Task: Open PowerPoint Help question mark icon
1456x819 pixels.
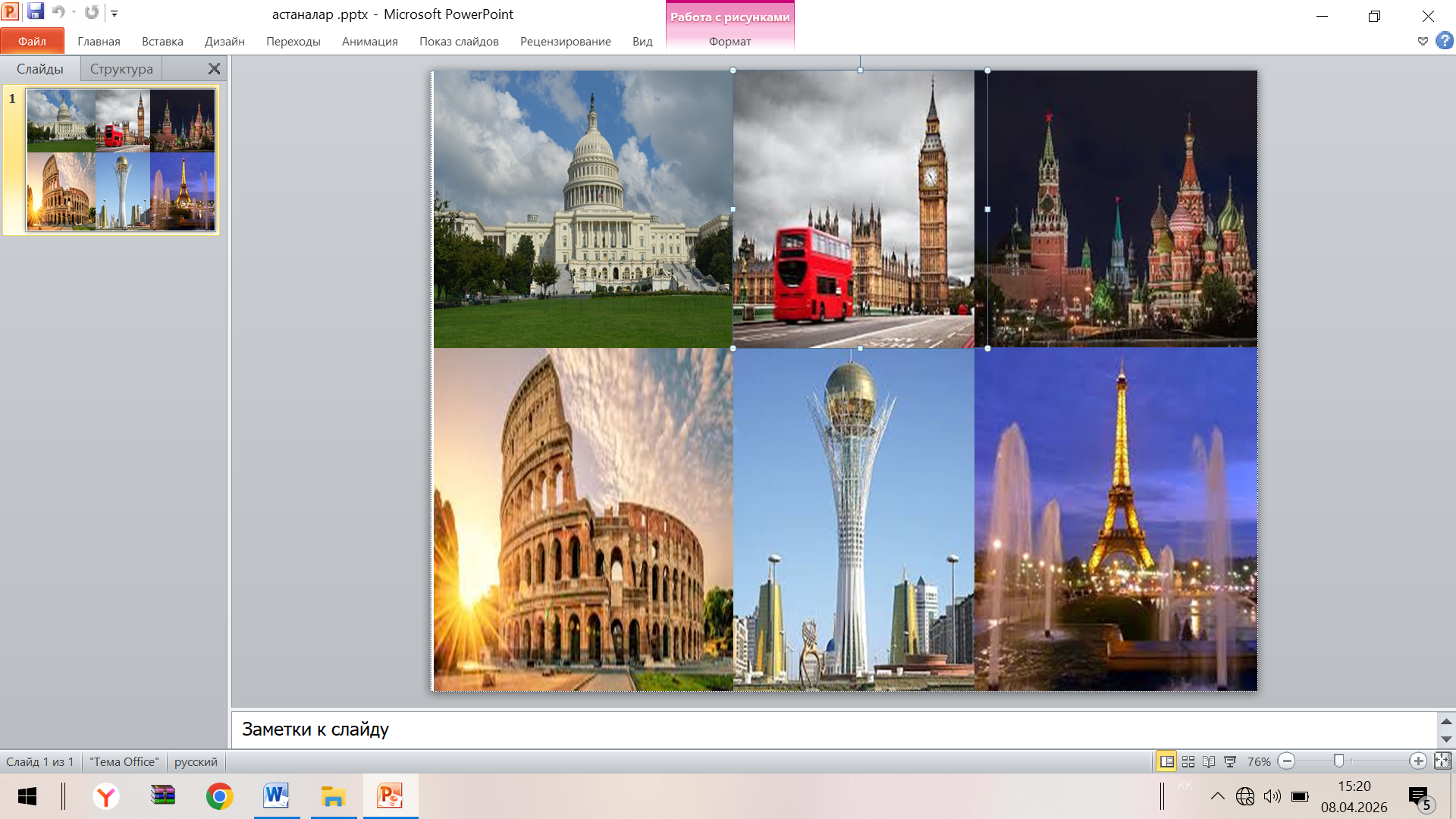Action: (x=1444, y=41)
